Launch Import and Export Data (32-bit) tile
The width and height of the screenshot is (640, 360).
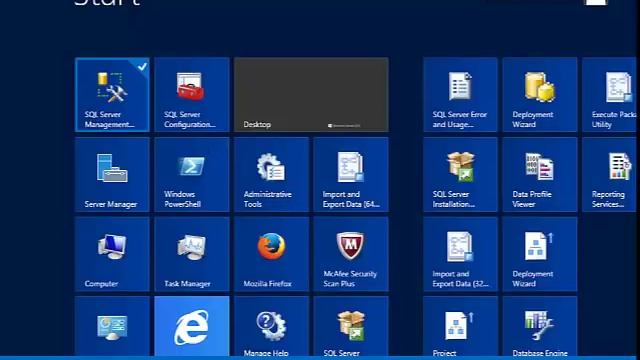(460, 254)
